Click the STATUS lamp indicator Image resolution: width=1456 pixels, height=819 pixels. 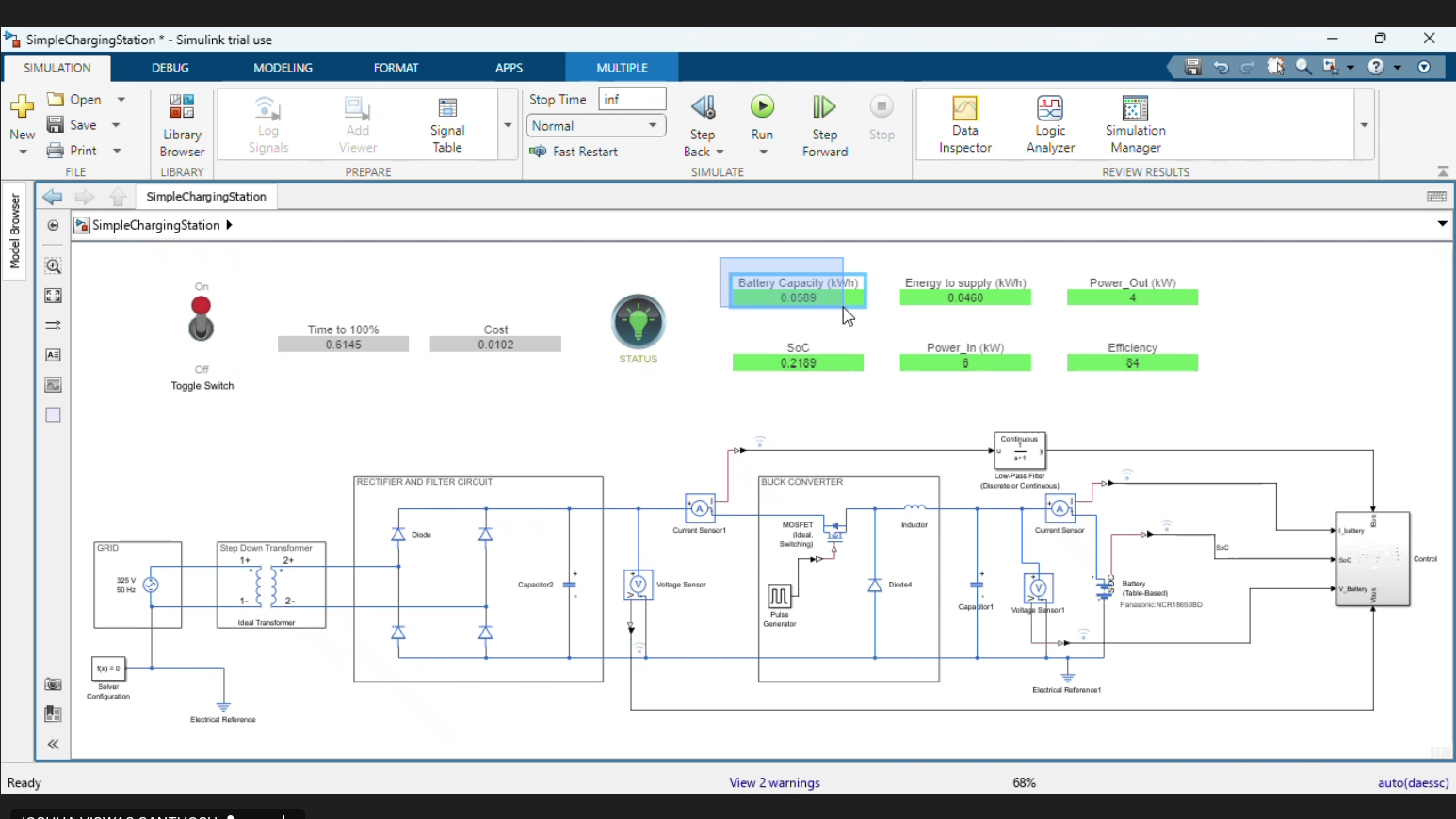pyautogui.click(x=638, y=322)
